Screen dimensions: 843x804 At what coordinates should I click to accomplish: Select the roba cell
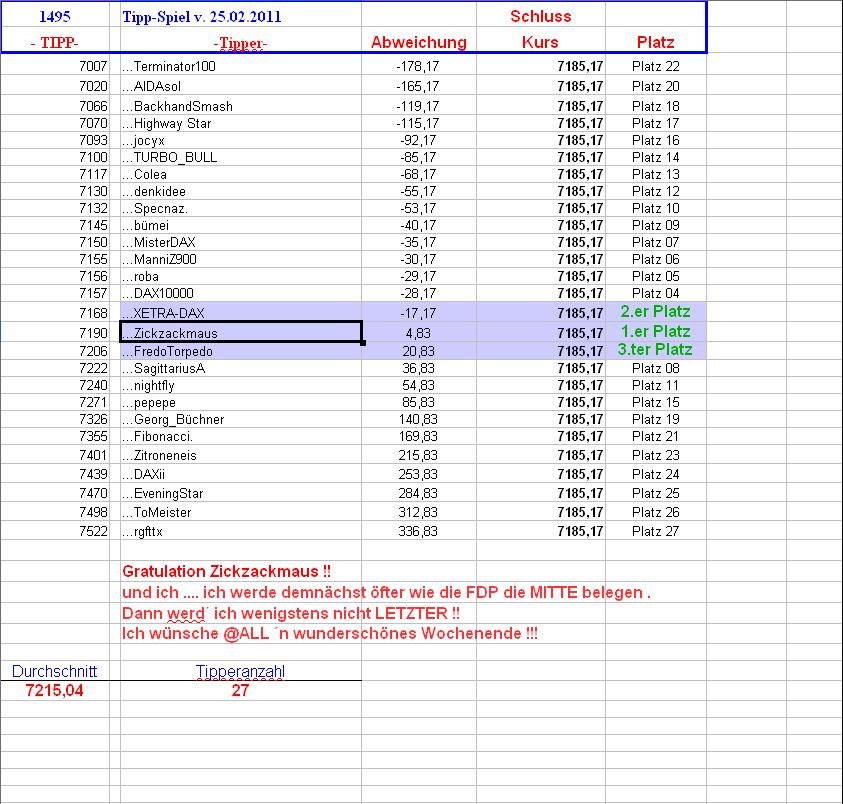tap(240, 276)
